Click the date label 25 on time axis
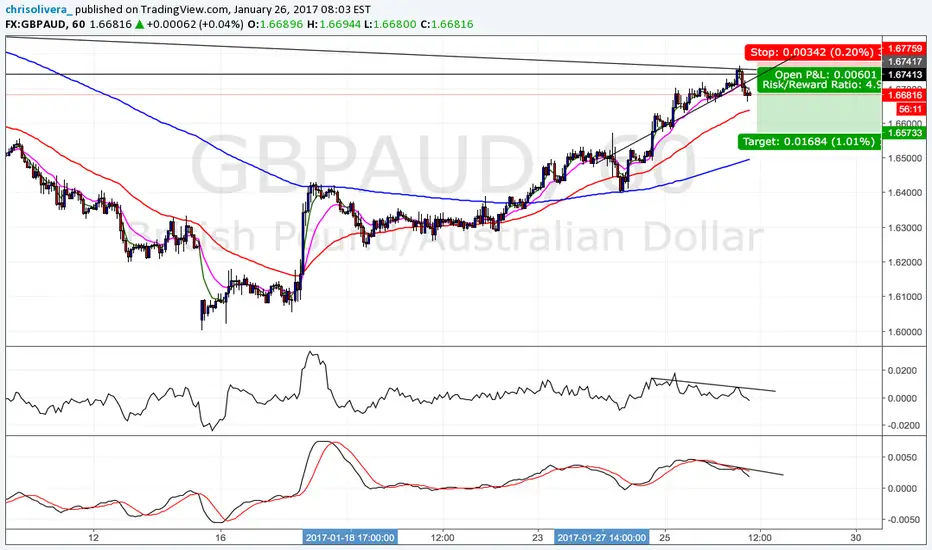Screen dimensions: 932x550 coord(665,538)
